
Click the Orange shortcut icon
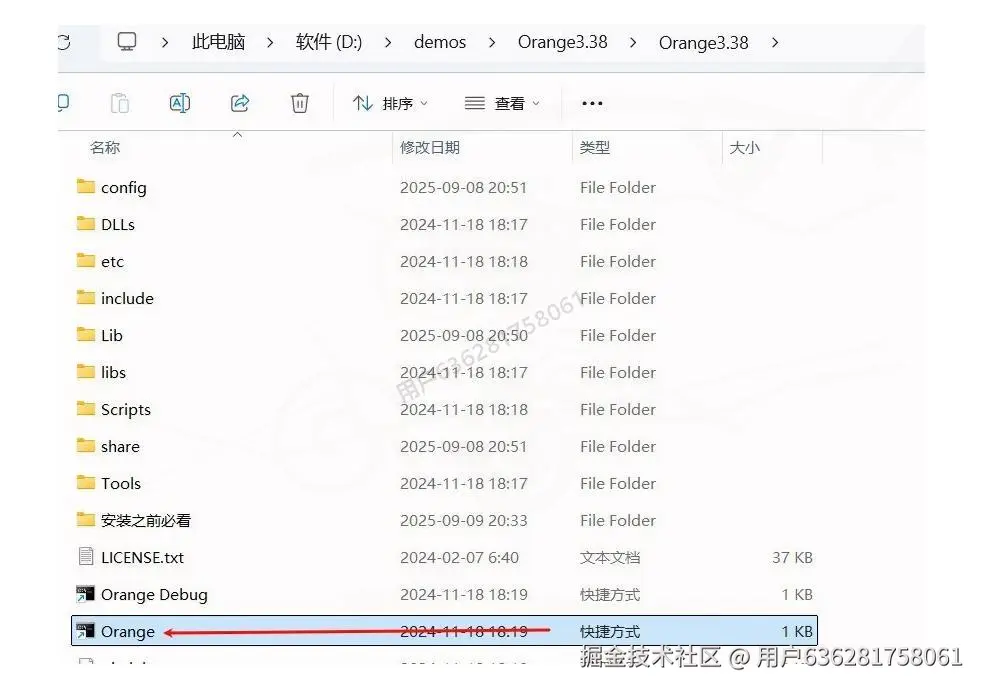point(85,631)
